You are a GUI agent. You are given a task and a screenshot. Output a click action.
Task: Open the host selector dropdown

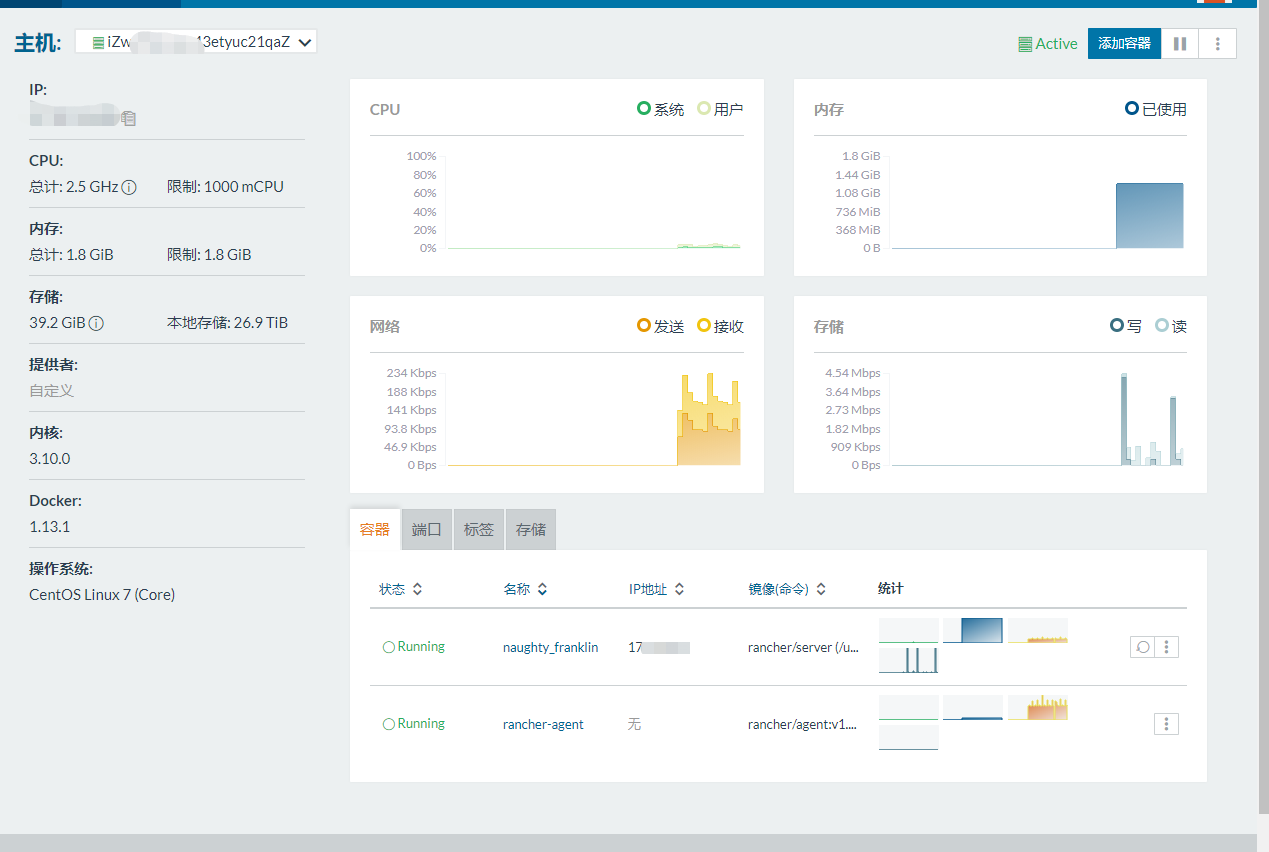coord(196,42)
